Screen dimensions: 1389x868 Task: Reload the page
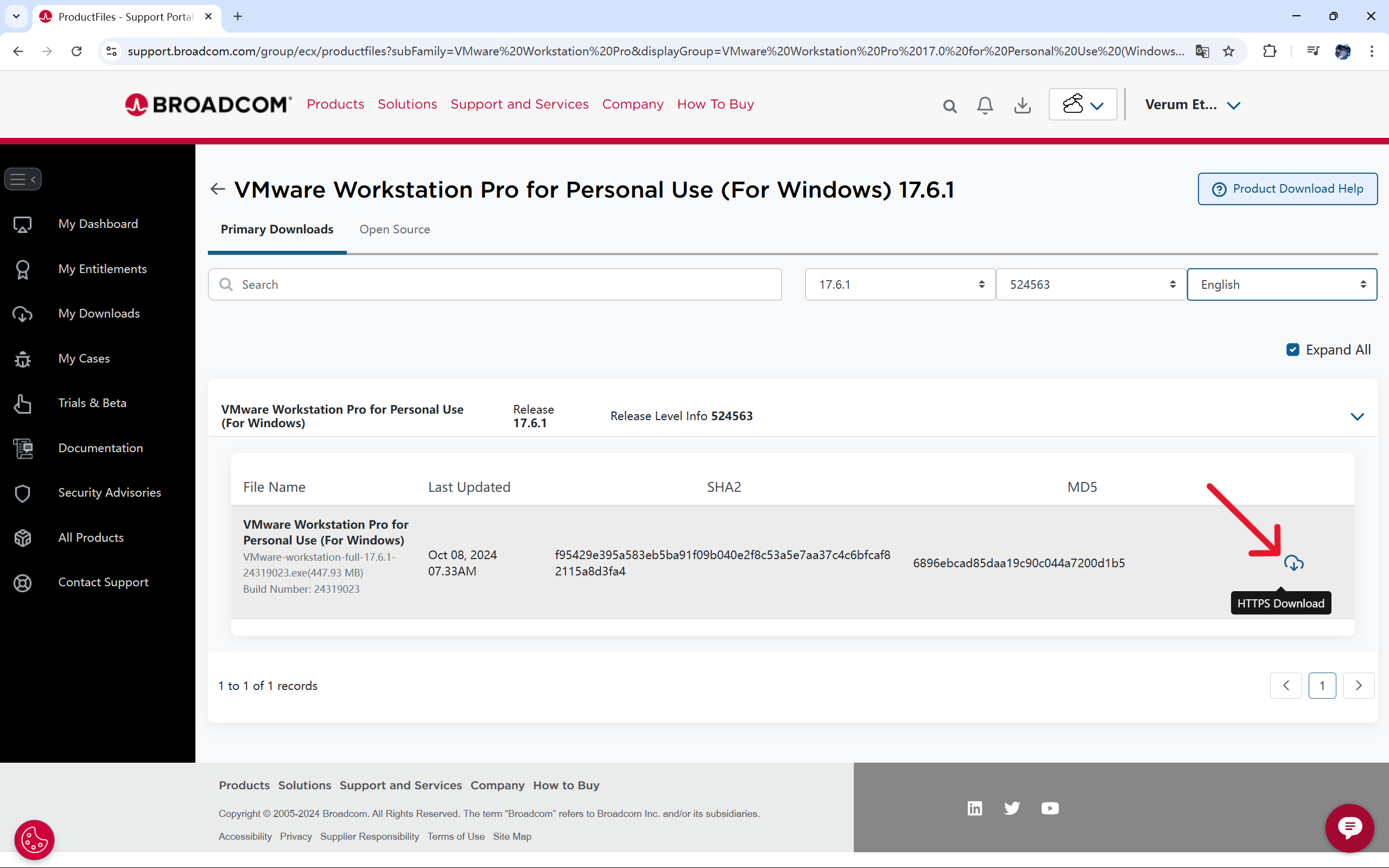(x=77, y=51)
